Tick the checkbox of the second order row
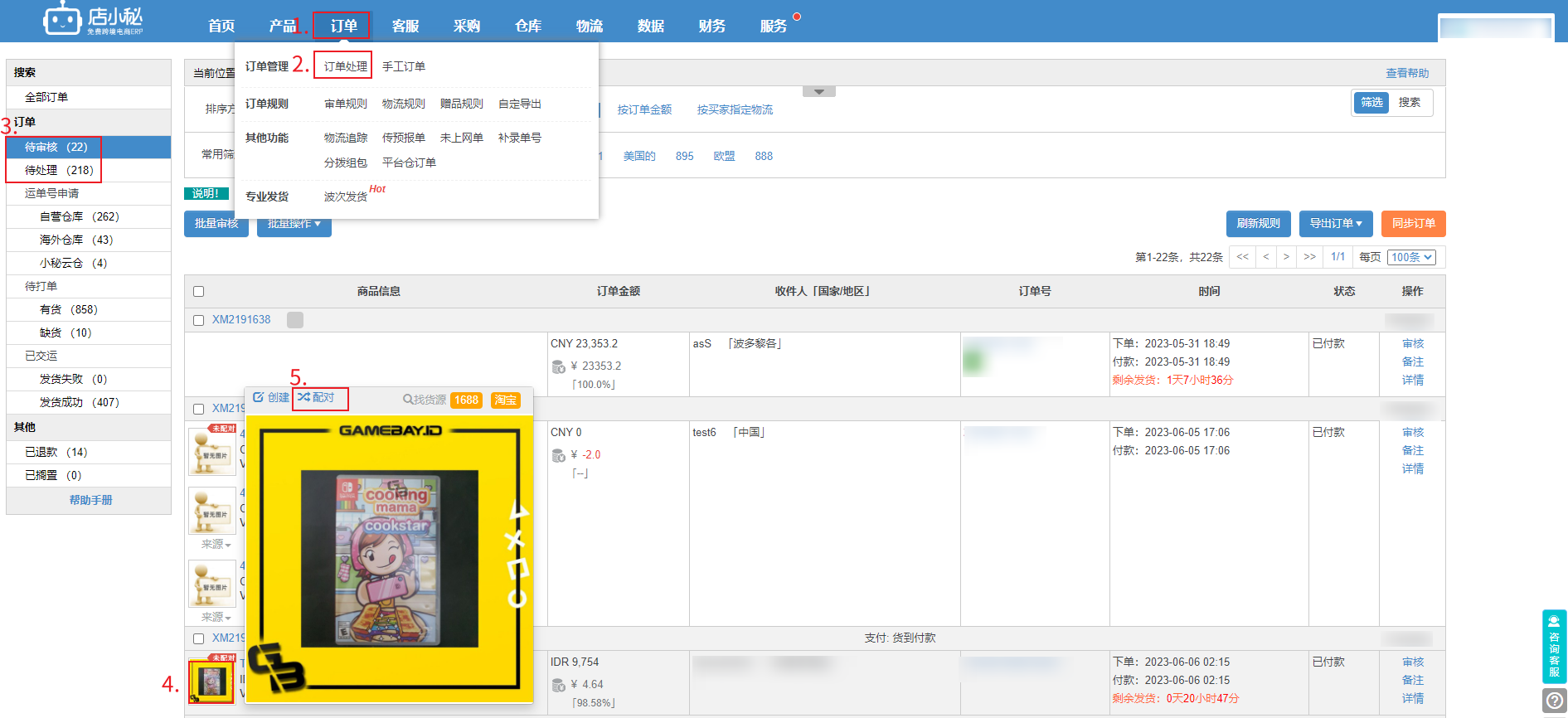The height and width of the screenshot is (718, 1568). 198,409
